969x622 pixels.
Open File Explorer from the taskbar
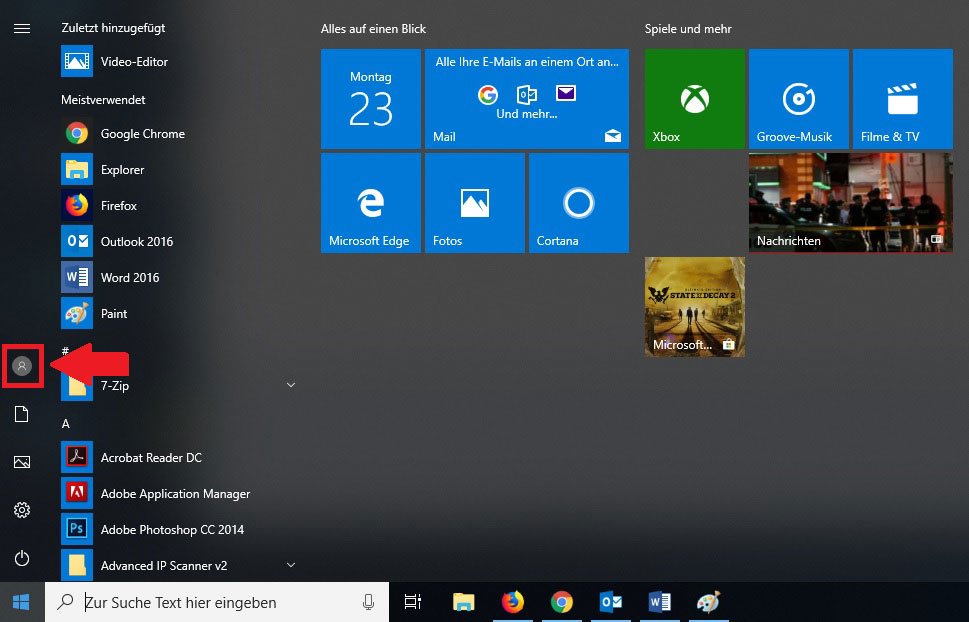463,602
